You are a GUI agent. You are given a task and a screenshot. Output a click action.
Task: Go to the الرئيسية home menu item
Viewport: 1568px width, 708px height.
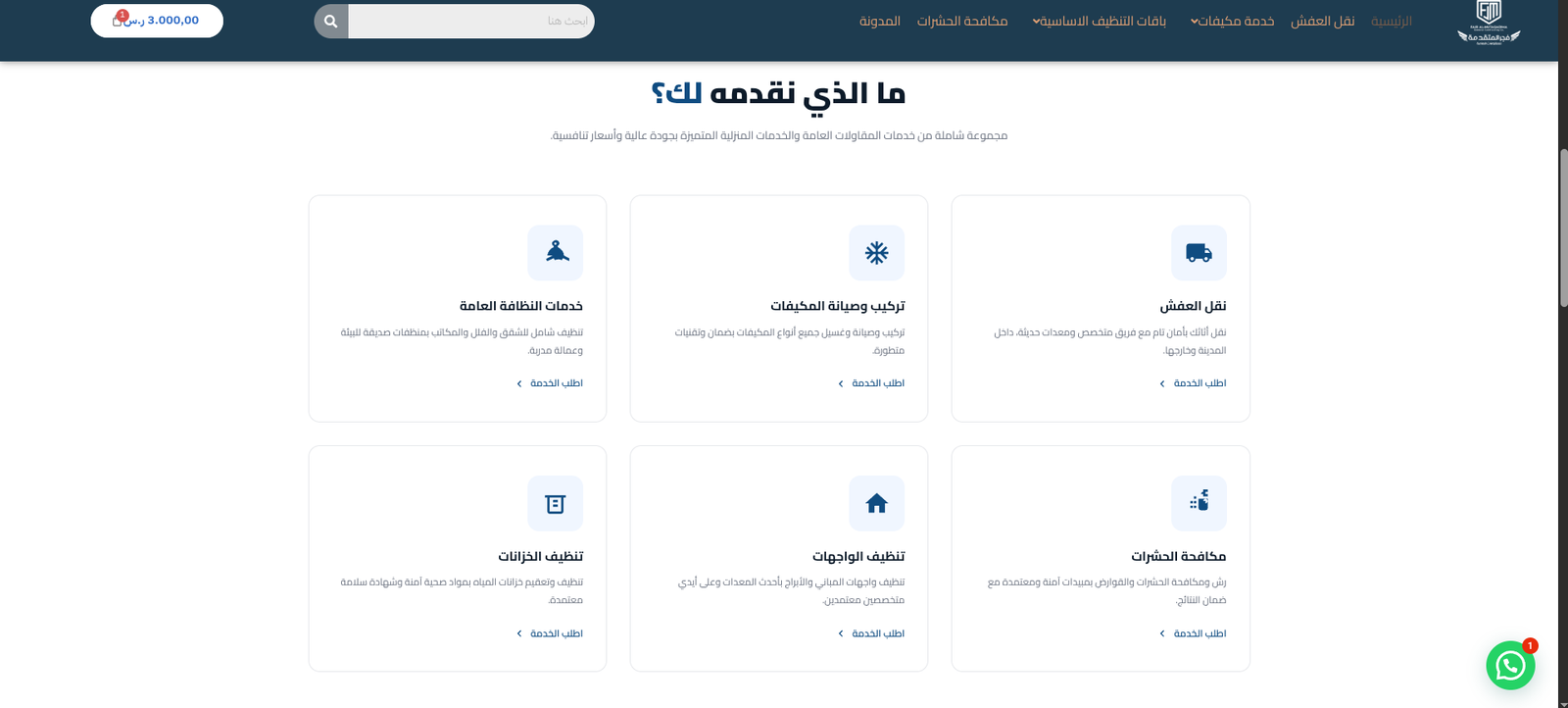pos(1392,21)
